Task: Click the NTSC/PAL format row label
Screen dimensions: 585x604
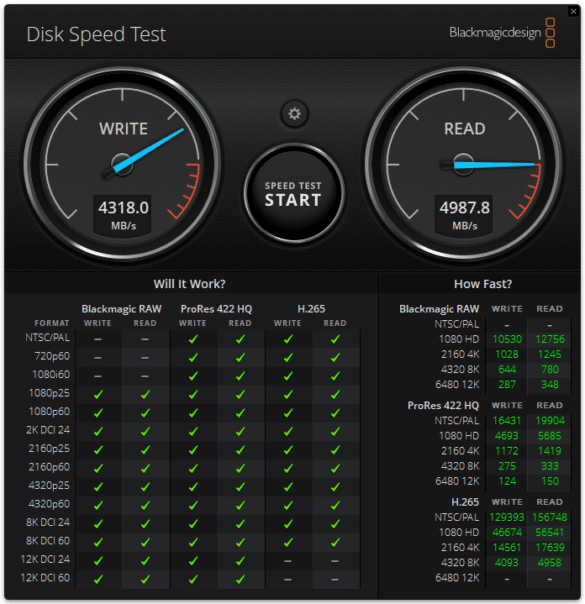Action: [48, 337]
